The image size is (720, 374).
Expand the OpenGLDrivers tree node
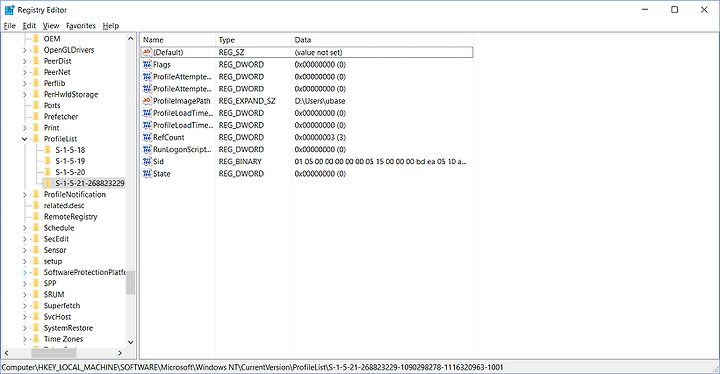25,50
